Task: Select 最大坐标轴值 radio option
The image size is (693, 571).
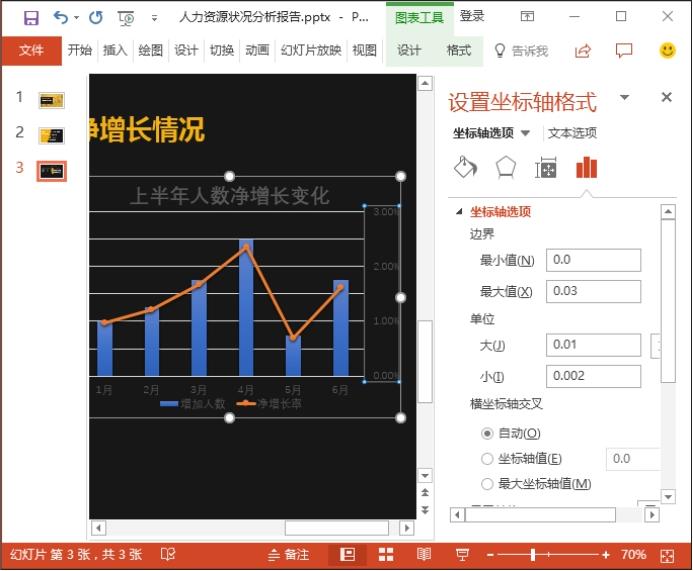Action: (x=487, y=484)
